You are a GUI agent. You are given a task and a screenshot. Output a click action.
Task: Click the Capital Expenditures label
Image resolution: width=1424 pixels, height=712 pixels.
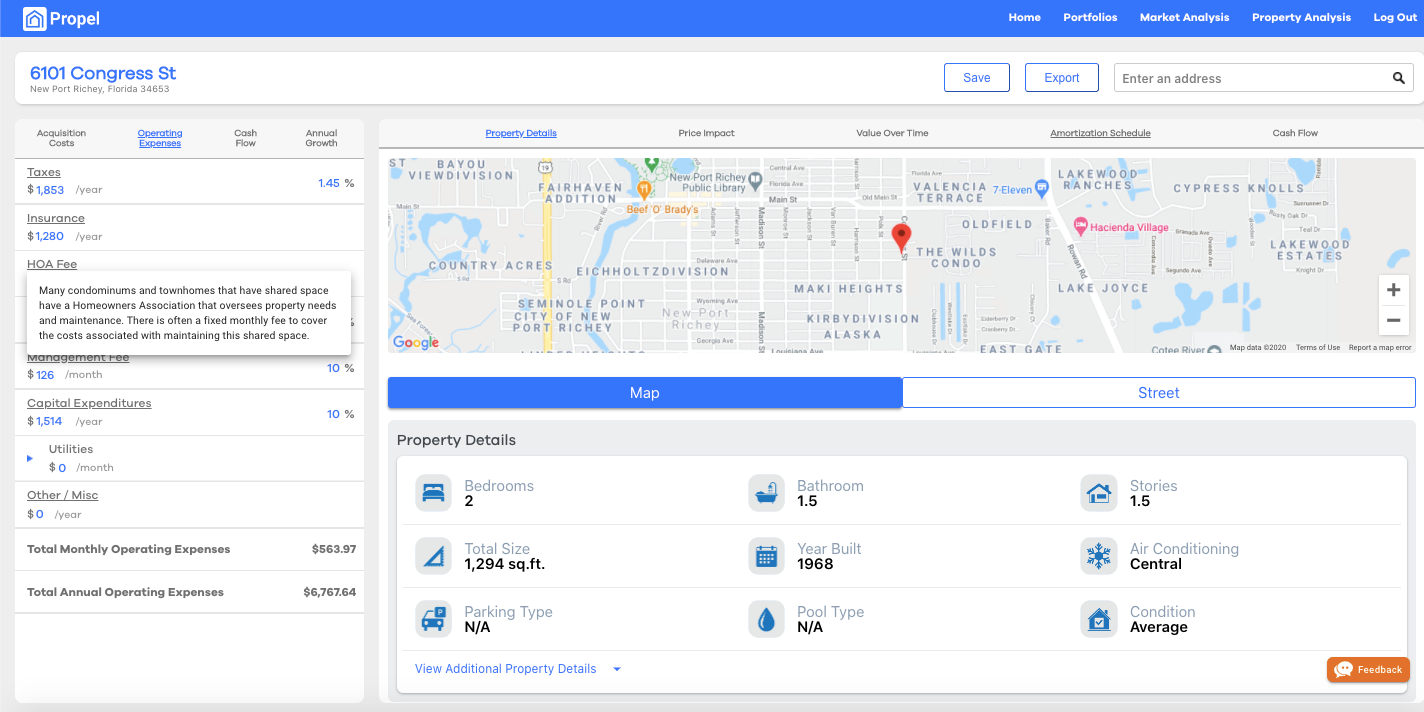[x=89, y=403]
